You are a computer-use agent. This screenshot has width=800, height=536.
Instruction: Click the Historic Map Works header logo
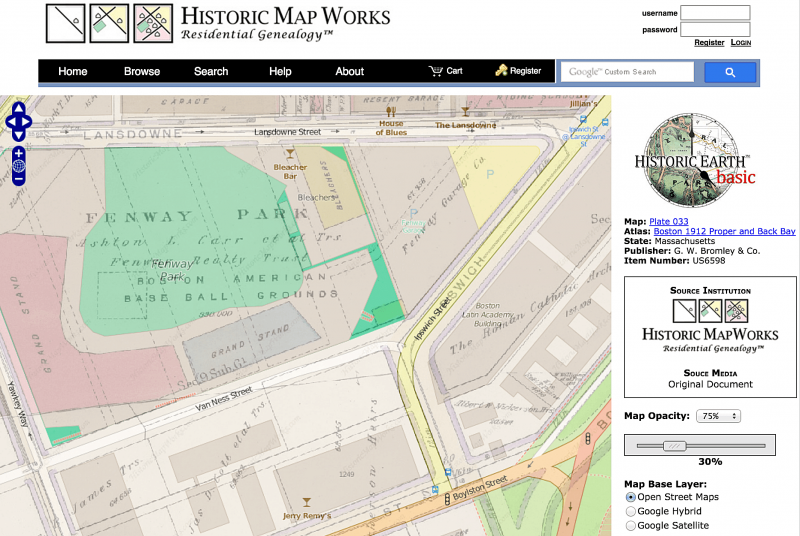click(218, 23)
